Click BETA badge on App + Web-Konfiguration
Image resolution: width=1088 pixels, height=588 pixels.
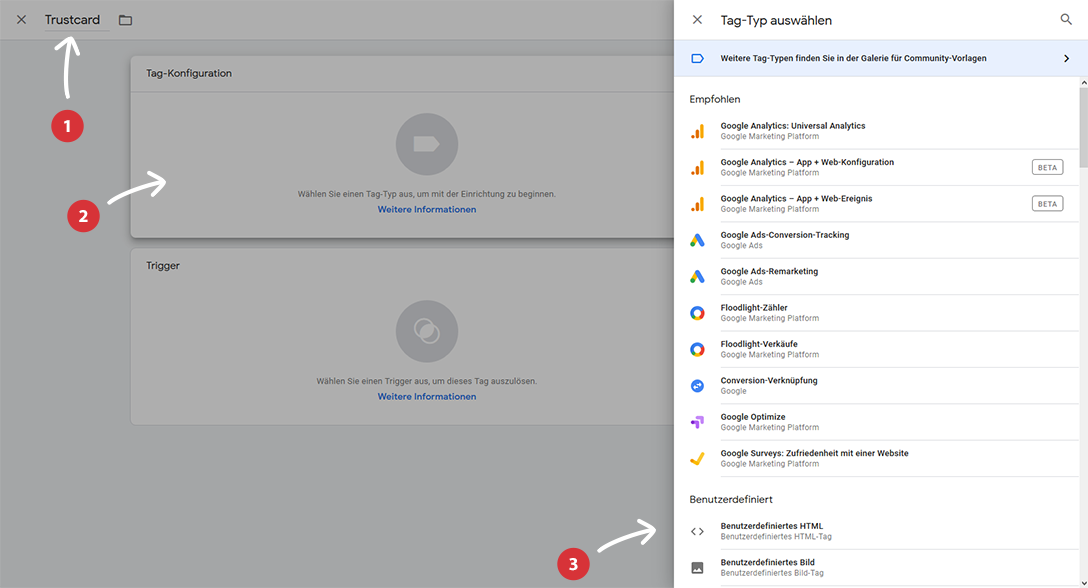pos(1047,167)
